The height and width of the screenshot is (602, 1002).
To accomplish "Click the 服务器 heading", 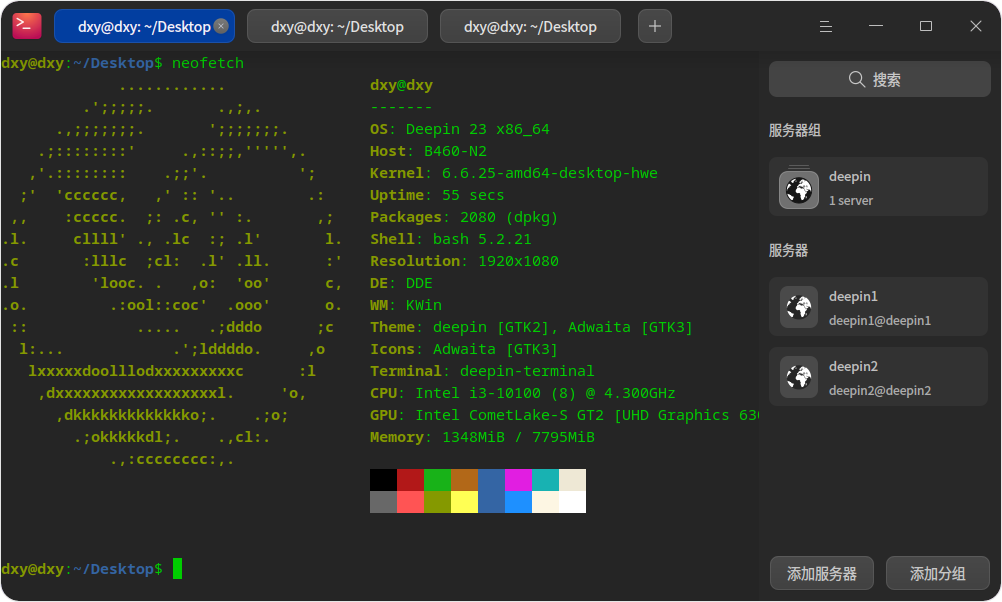I will (x=788, y=251).
